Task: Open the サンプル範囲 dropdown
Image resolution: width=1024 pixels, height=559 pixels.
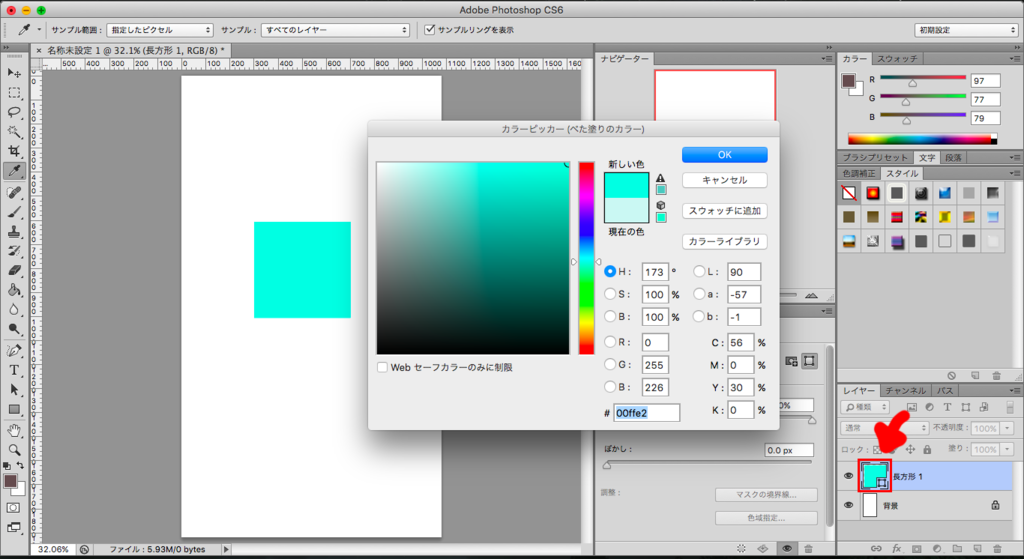Action: (160, 30)
